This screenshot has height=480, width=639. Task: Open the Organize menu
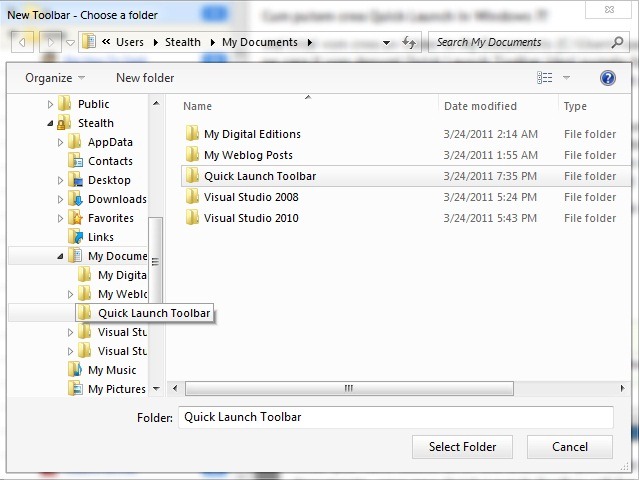pyautogui.click(x=55, y=77)
